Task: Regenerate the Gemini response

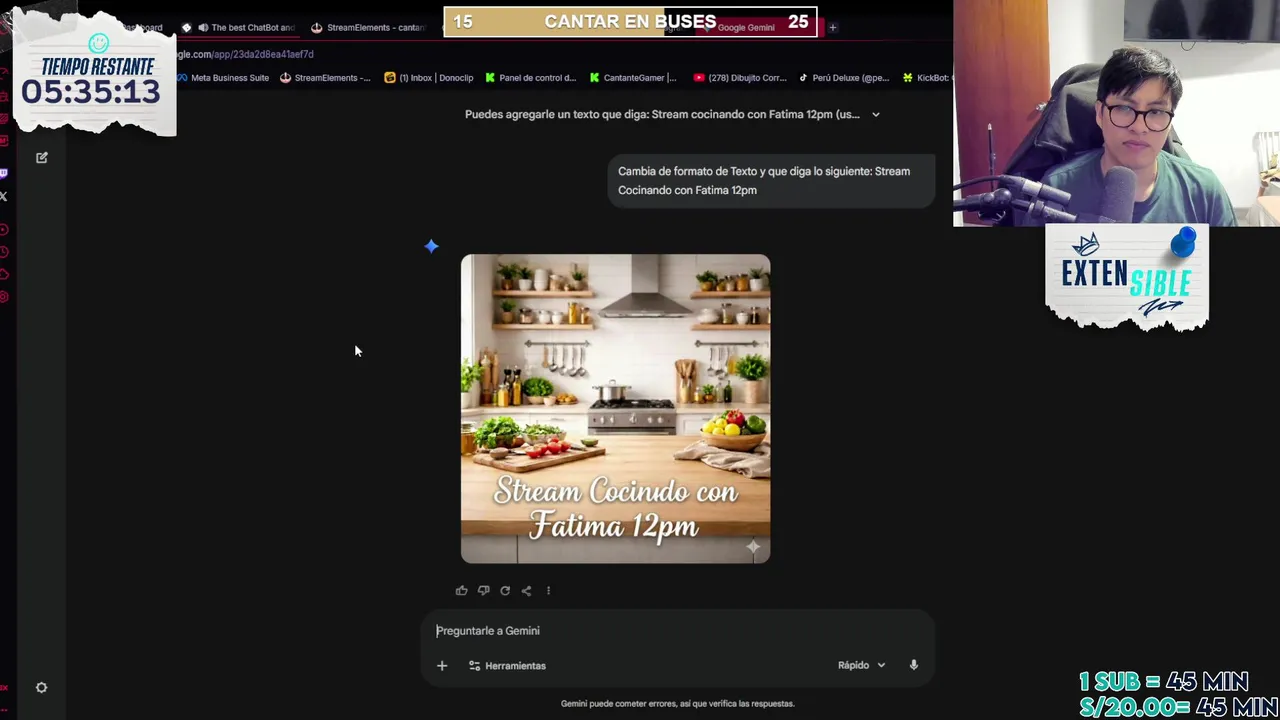Action: [505, 591]
